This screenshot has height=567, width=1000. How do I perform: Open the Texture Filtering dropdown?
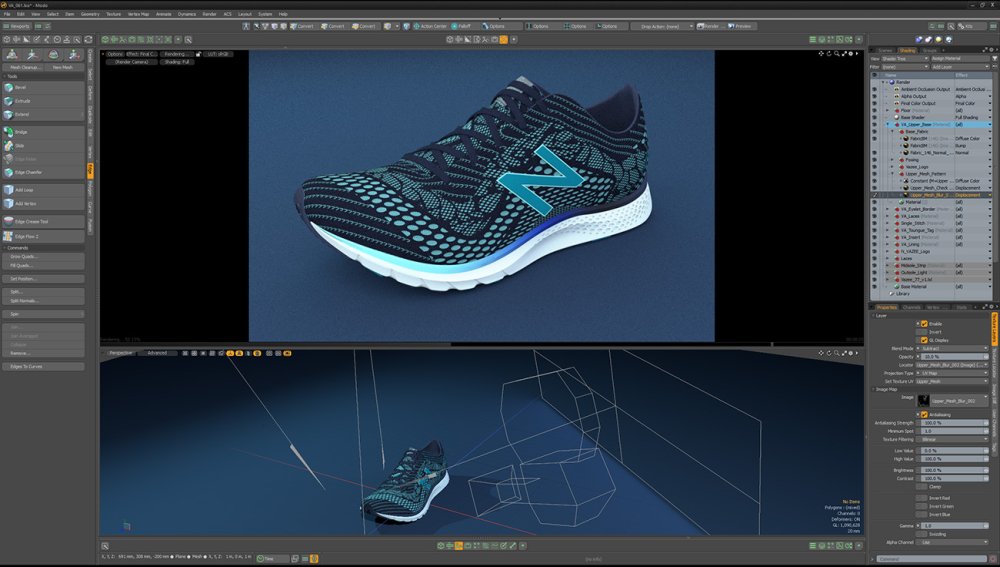952,439
